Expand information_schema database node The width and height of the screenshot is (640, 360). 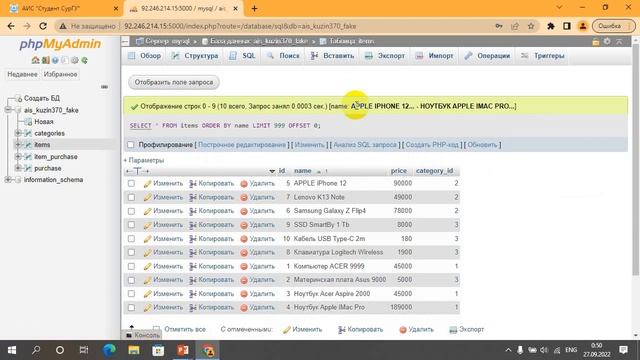(x=7, y=180)
